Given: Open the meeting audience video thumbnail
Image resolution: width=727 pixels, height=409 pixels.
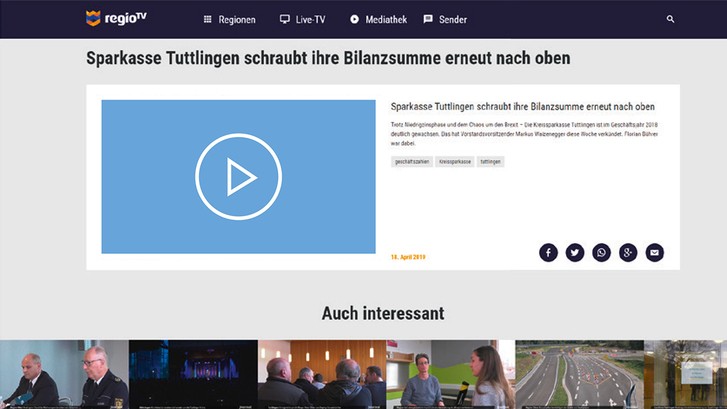Looking at the screenshot, I should pos(321,374).
